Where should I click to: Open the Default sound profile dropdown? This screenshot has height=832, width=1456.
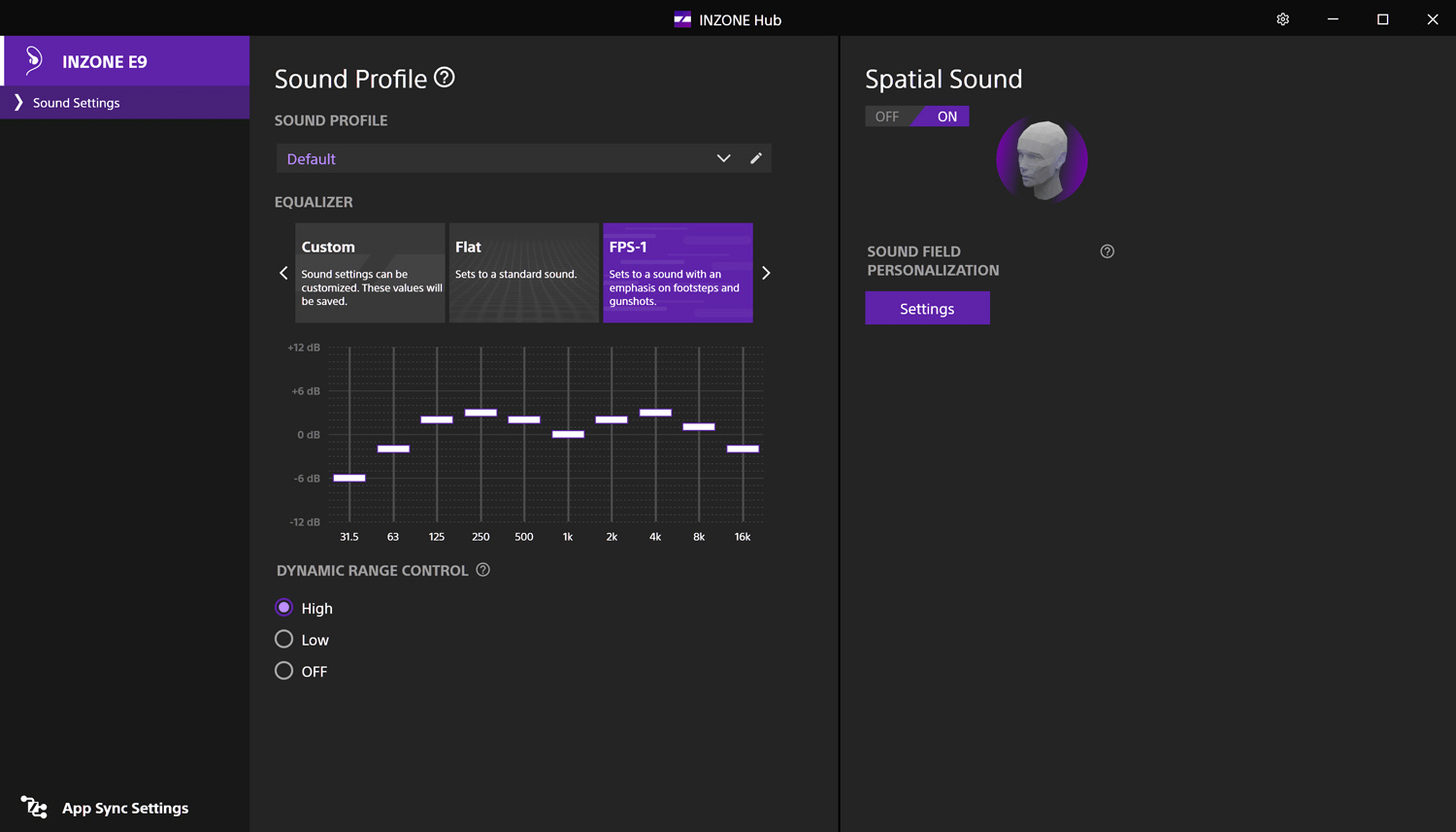point(505,158)
